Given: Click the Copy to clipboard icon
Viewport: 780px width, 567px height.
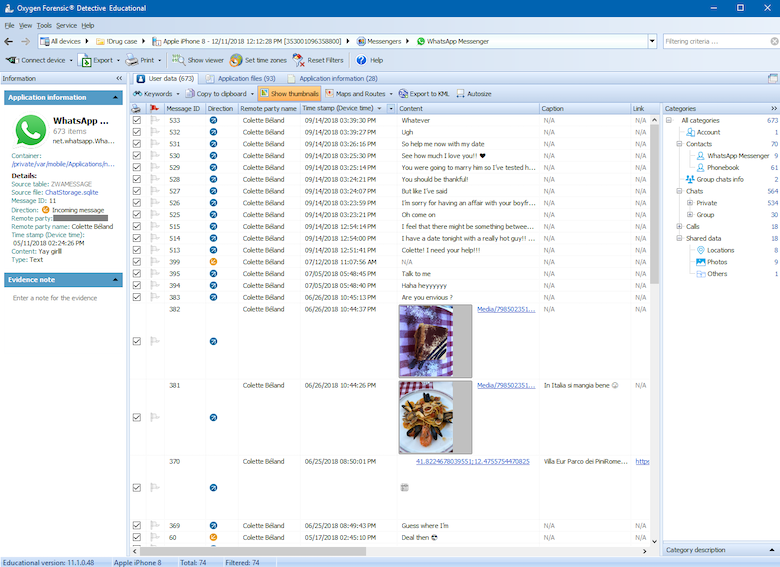Looking at the screenshot, I should (x=190, y=94).
